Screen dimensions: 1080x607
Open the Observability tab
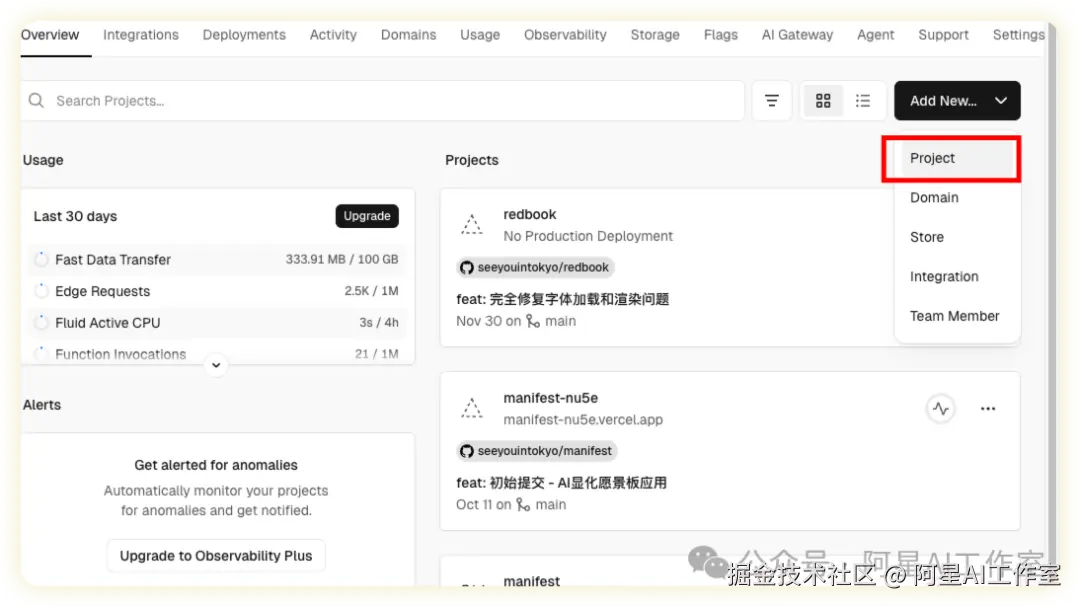pyautogui.click(x=565, y=35)
